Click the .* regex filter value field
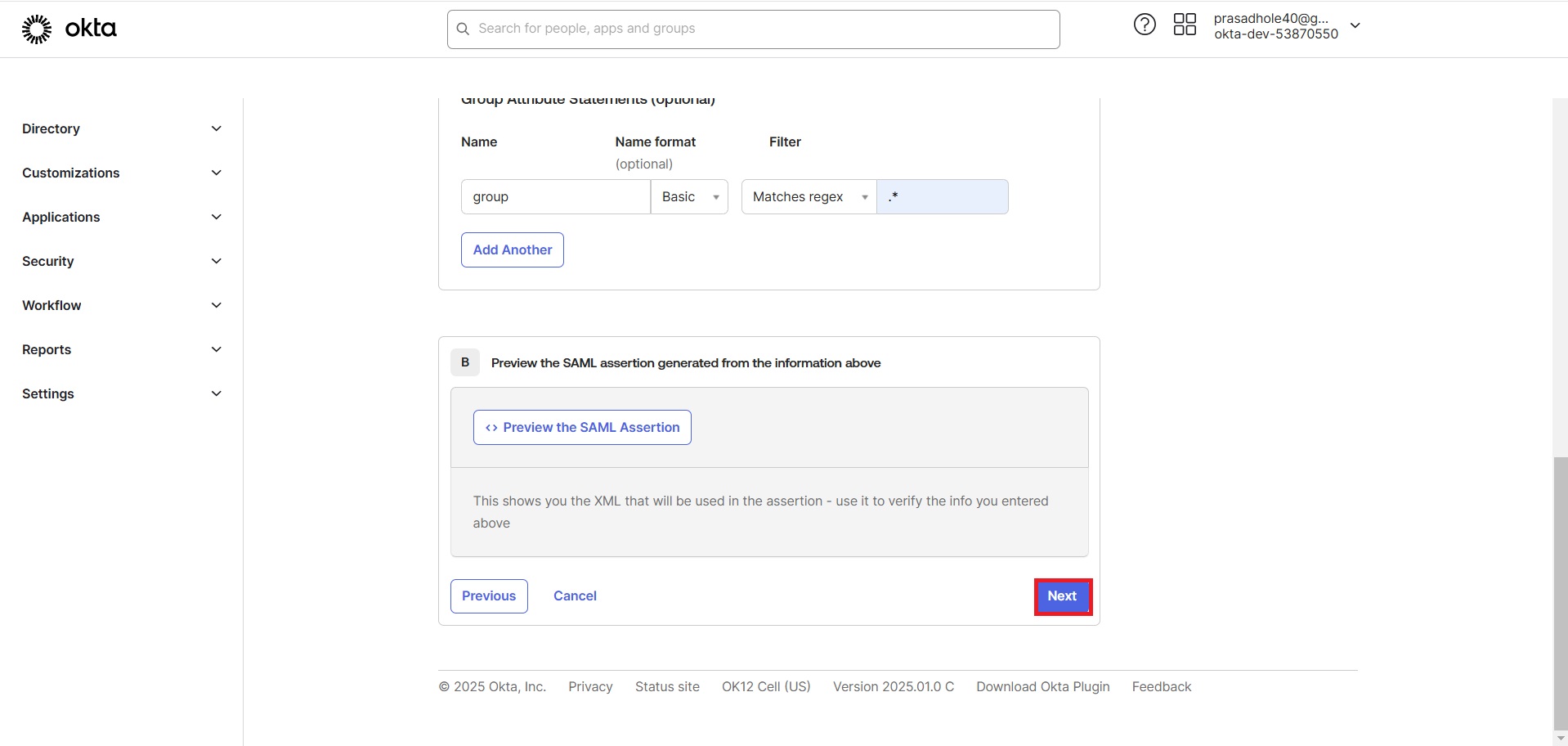The height and width of the screenshot is (746, 1568). (x=943, y=196)
